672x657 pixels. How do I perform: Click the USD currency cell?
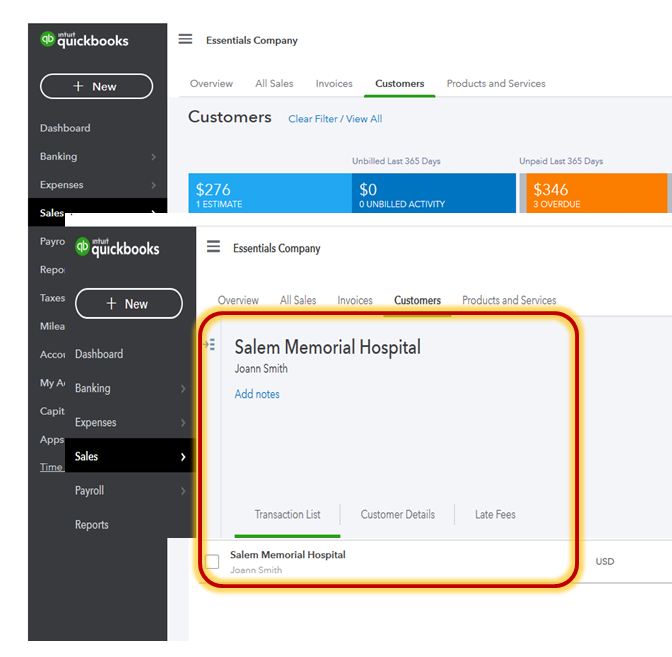click(605, 561)
